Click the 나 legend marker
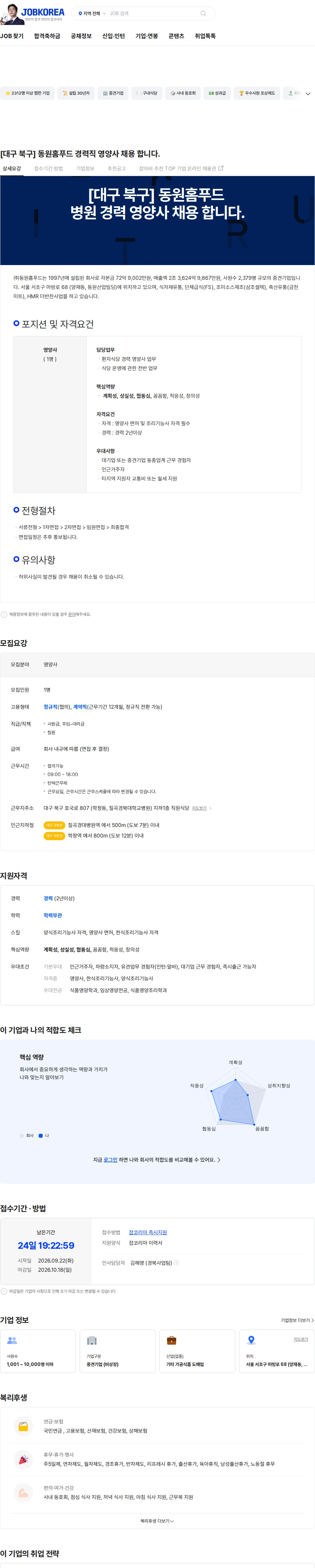315x1568 pixels. point(41,1136)
